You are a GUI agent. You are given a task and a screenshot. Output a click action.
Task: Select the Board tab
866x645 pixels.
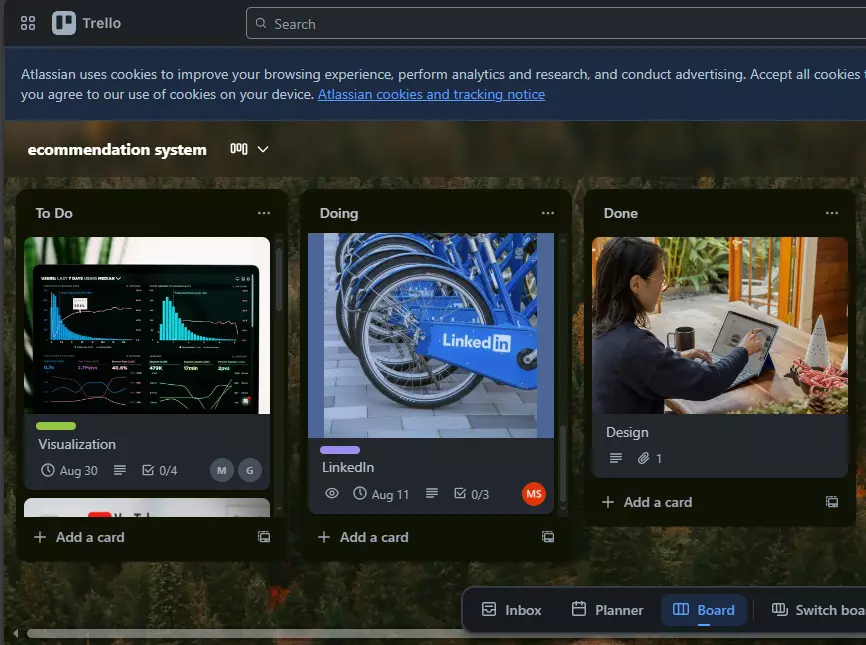pos(704,610)
